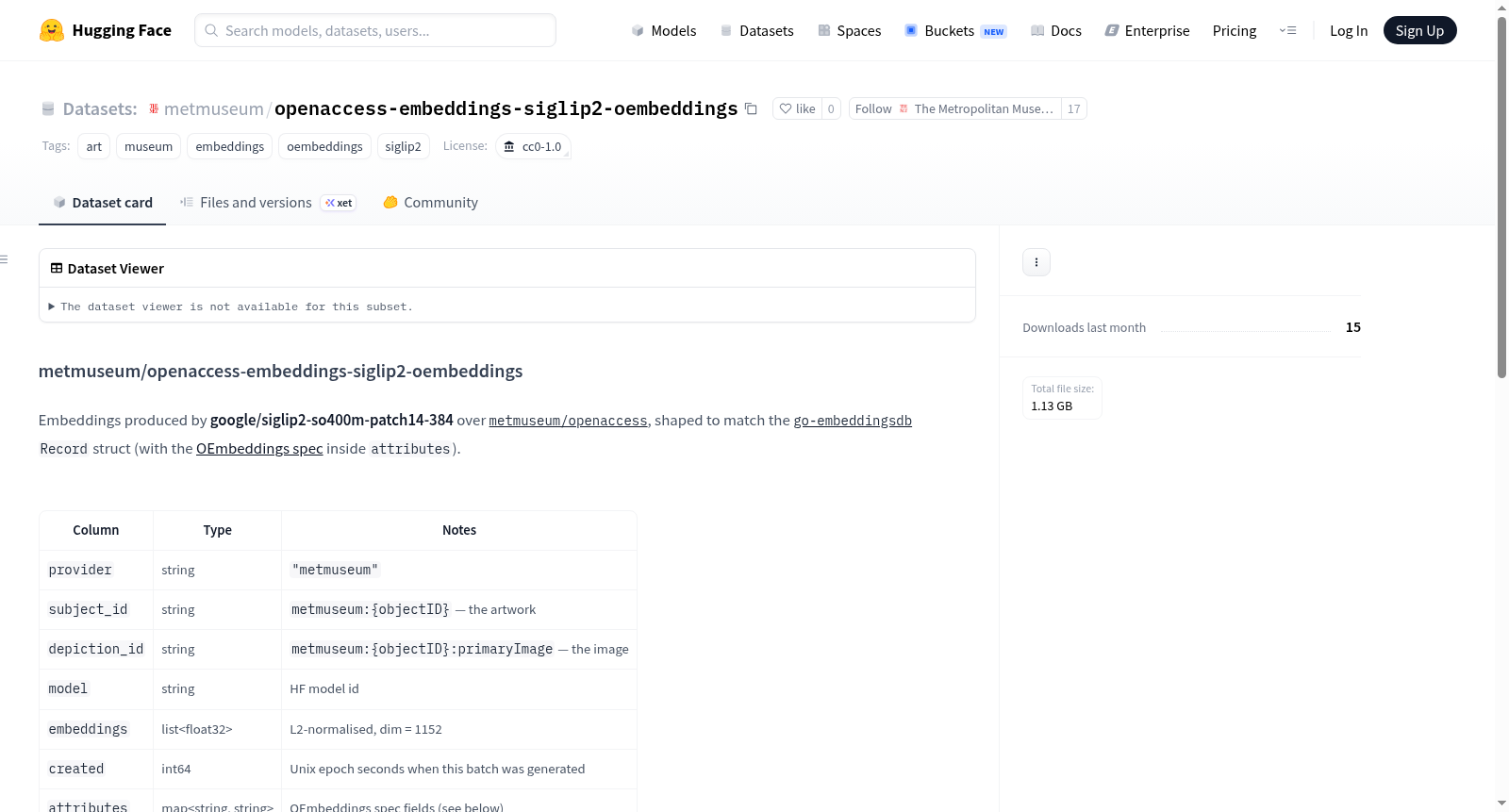Click the Hugging Face logo icon
The image size is (1509, 812).
click(x=52, y=30)
